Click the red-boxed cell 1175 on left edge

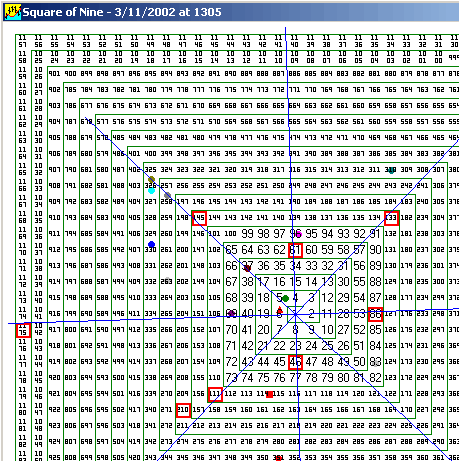click(23, 330)
